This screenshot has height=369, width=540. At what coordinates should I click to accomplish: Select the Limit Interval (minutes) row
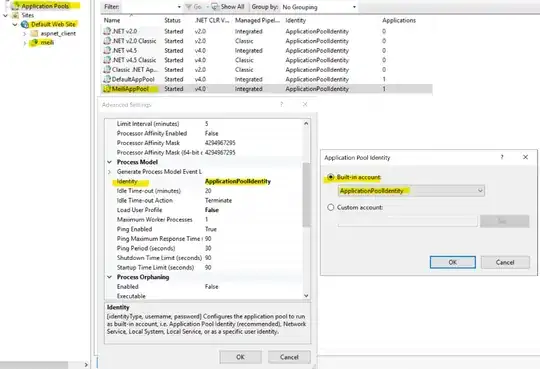point(204,124)
